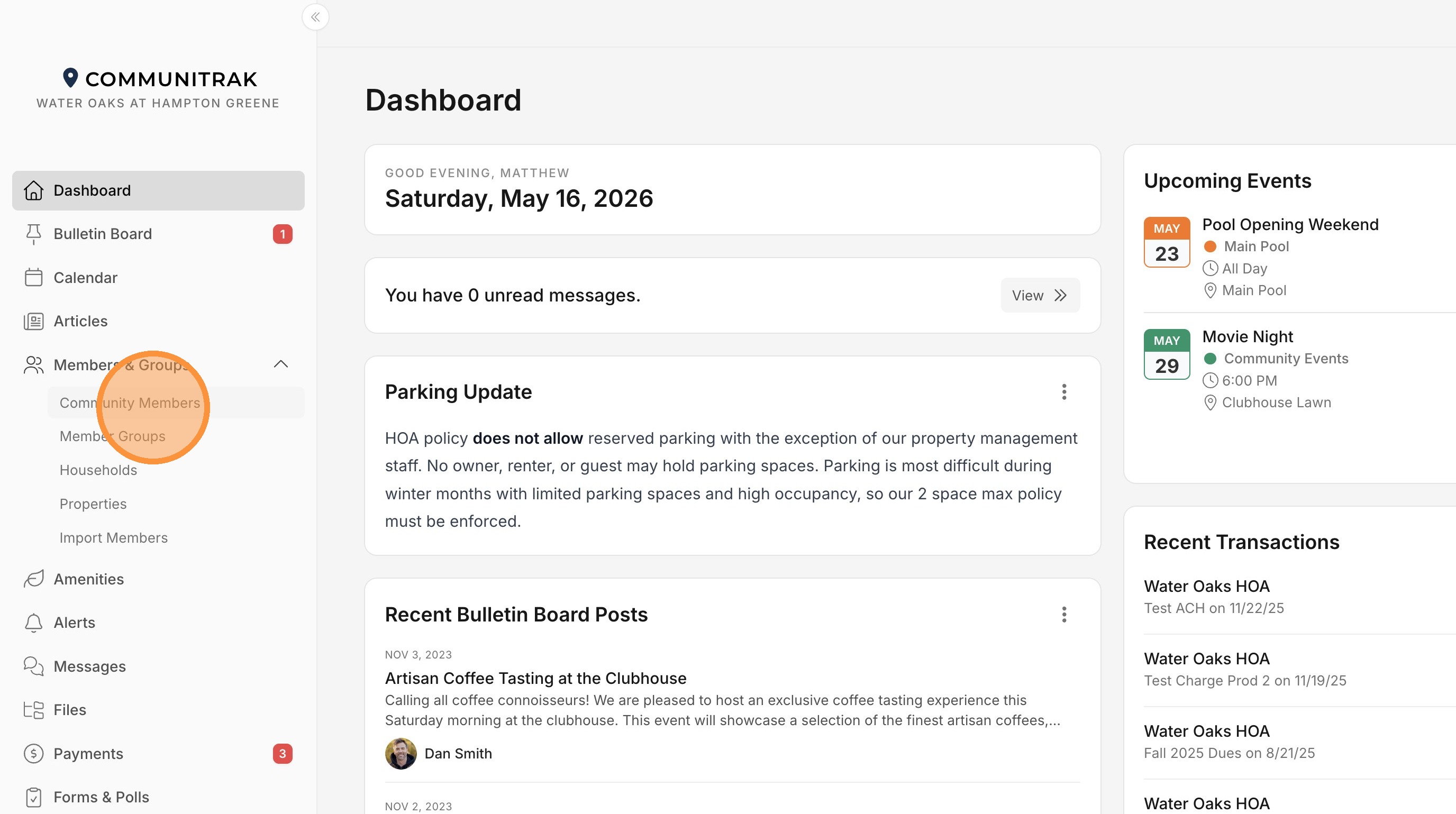Select Import Members in sidebar
The height and width of the screenshot is (814, 1456).
pos(114,538)
